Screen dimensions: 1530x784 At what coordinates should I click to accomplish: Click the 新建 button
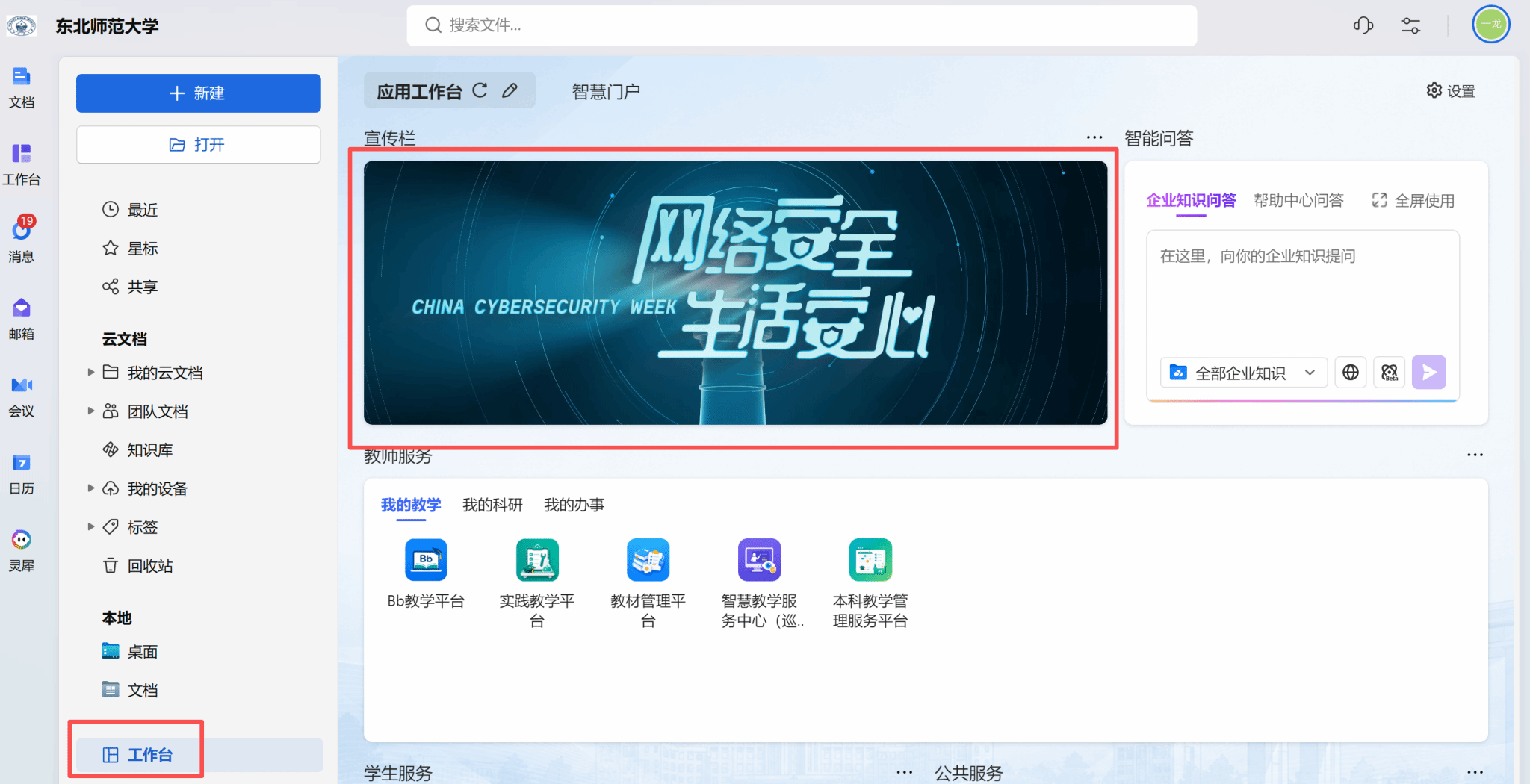tap(199, 93)
